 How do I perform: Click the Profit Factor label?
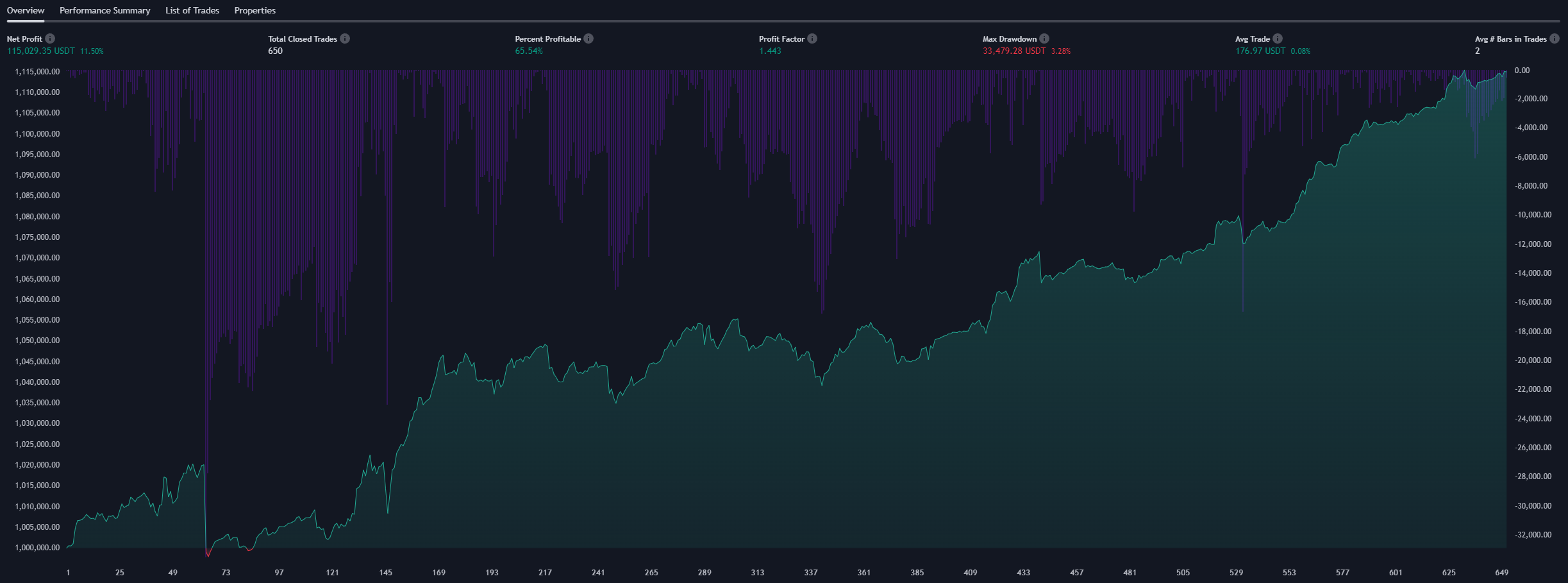point(781,38)
